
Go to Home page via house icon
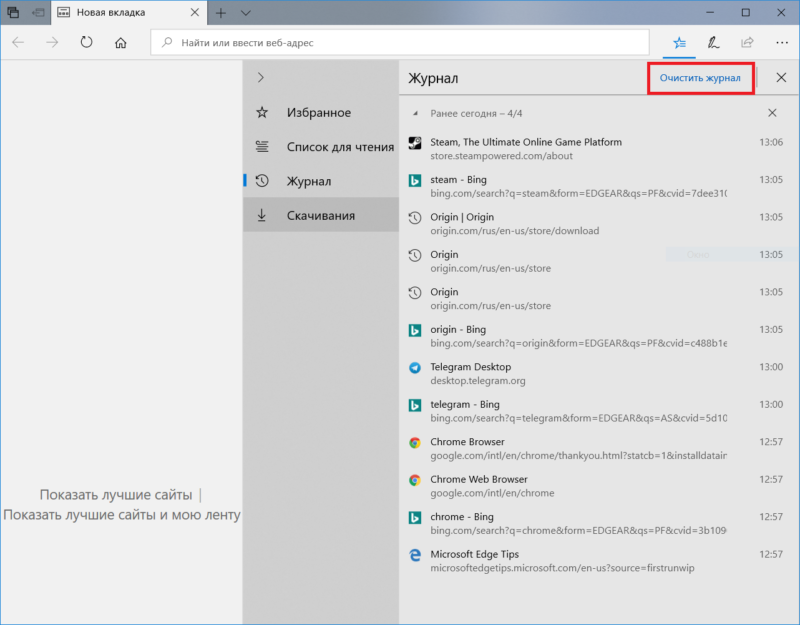[120, 42]
